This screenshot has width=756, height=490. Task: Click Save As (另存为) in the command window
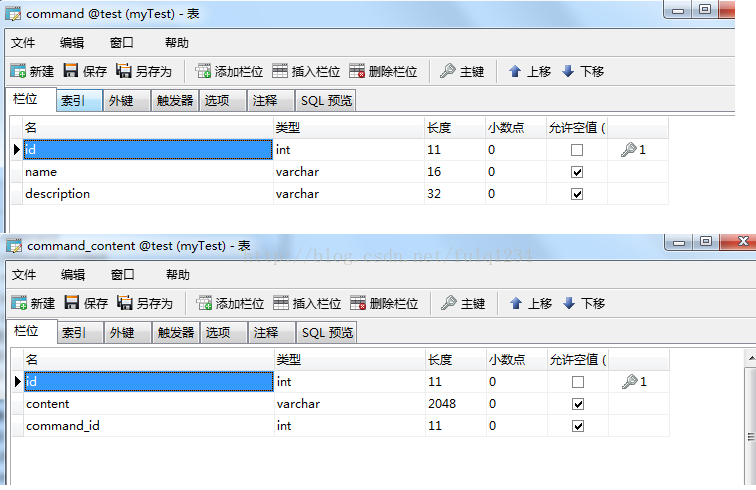(144, 71)
